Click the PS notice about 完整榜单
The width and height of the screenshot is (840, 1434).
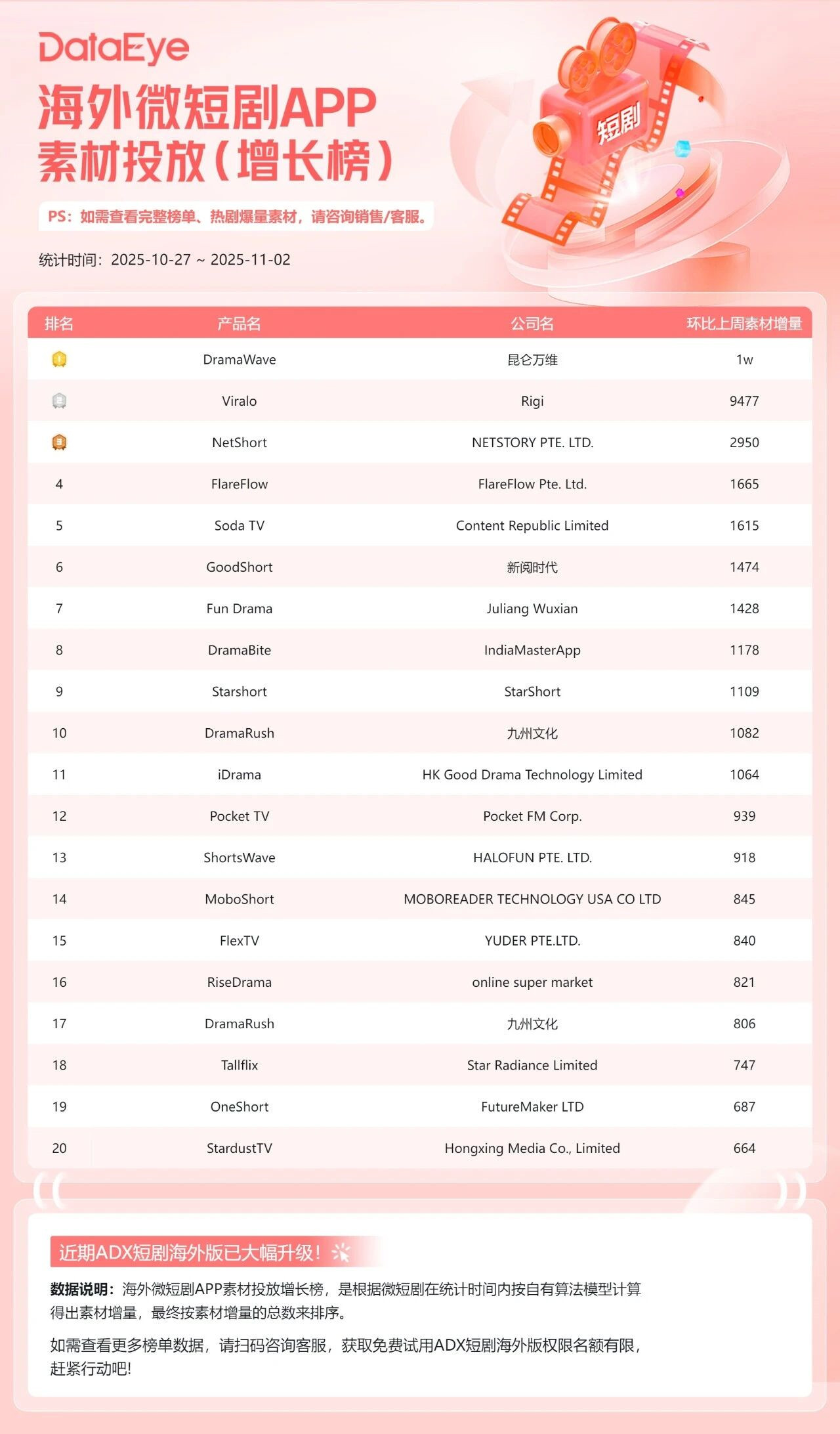pyautogui.click(x=236, y=217)
